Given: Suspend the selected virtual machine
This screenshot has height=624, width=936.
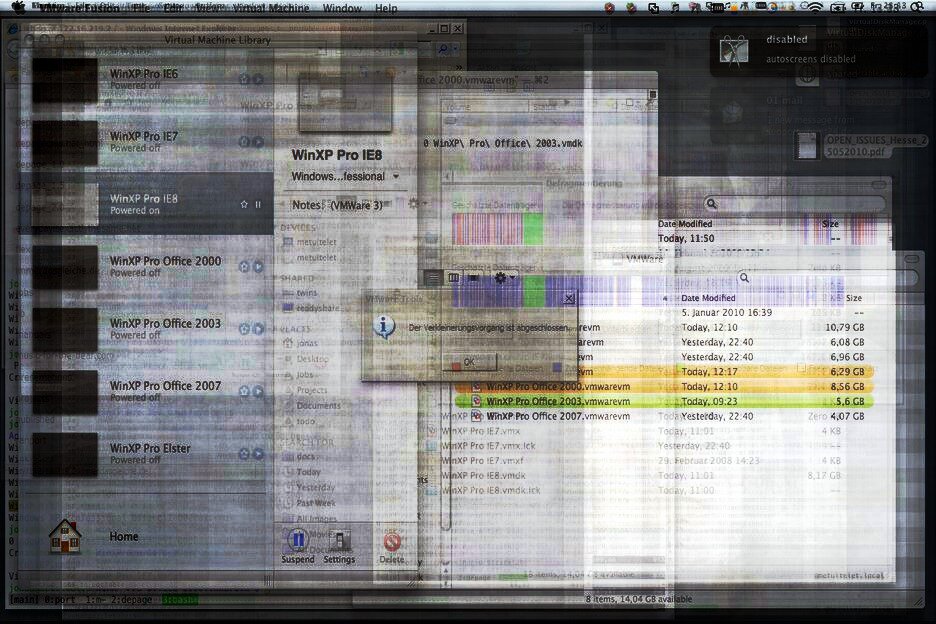Looking at the screenshot, I should [x=297, y=546].
